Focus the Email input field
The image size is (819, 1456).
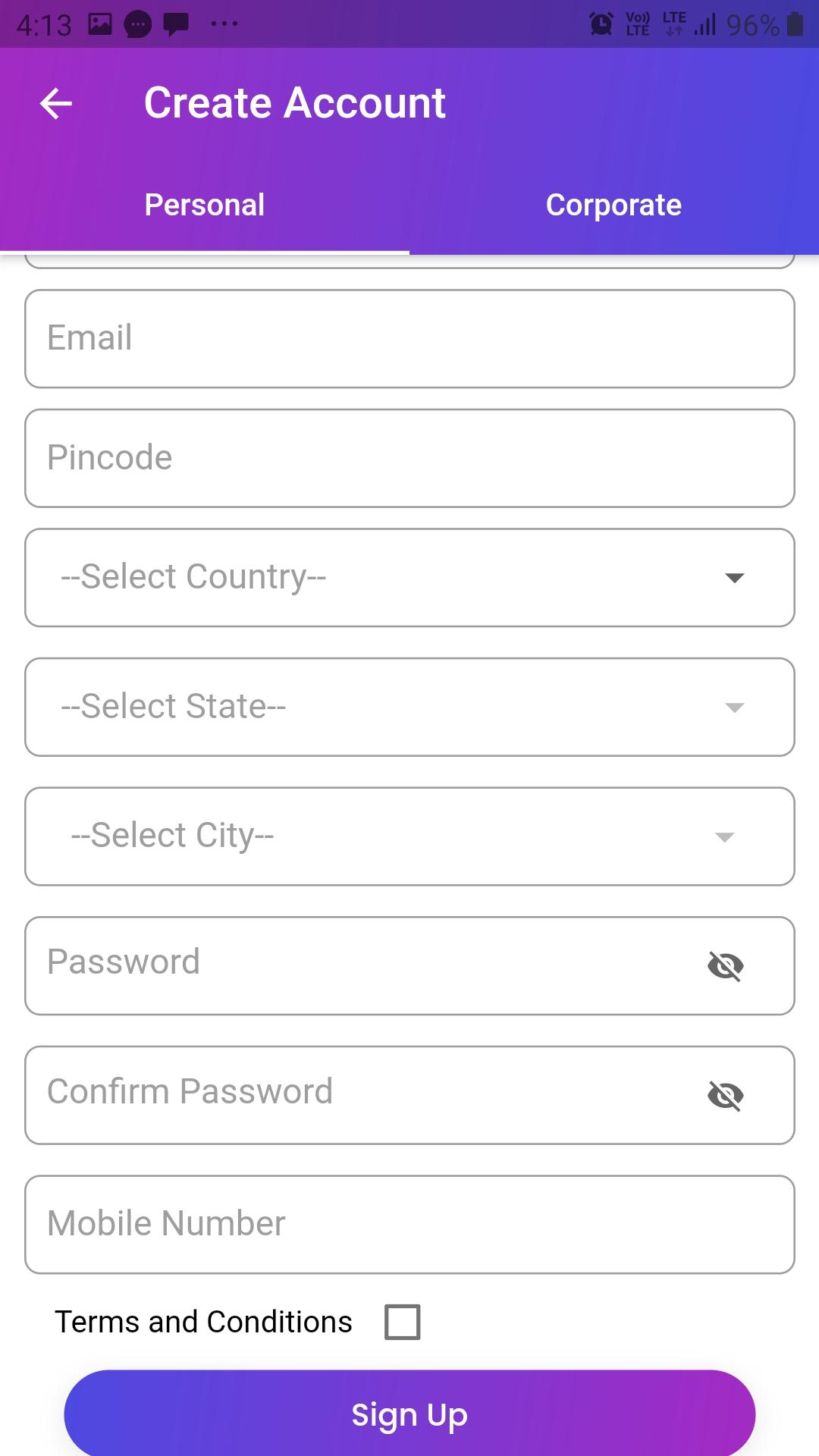pyautogui.click(x=409, y=338)
